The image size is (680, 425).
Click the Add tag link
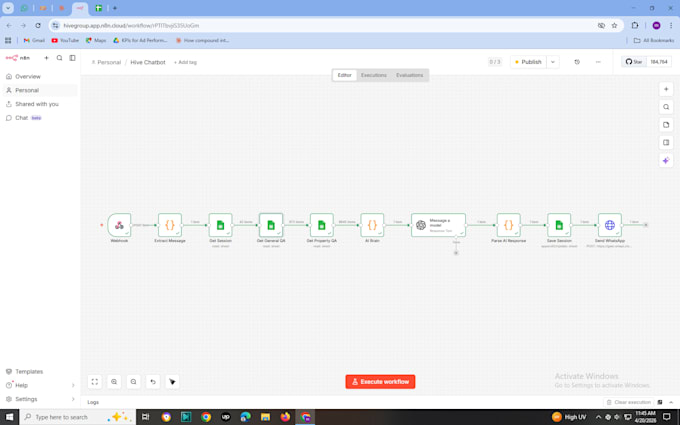click(x=185, y=62)
